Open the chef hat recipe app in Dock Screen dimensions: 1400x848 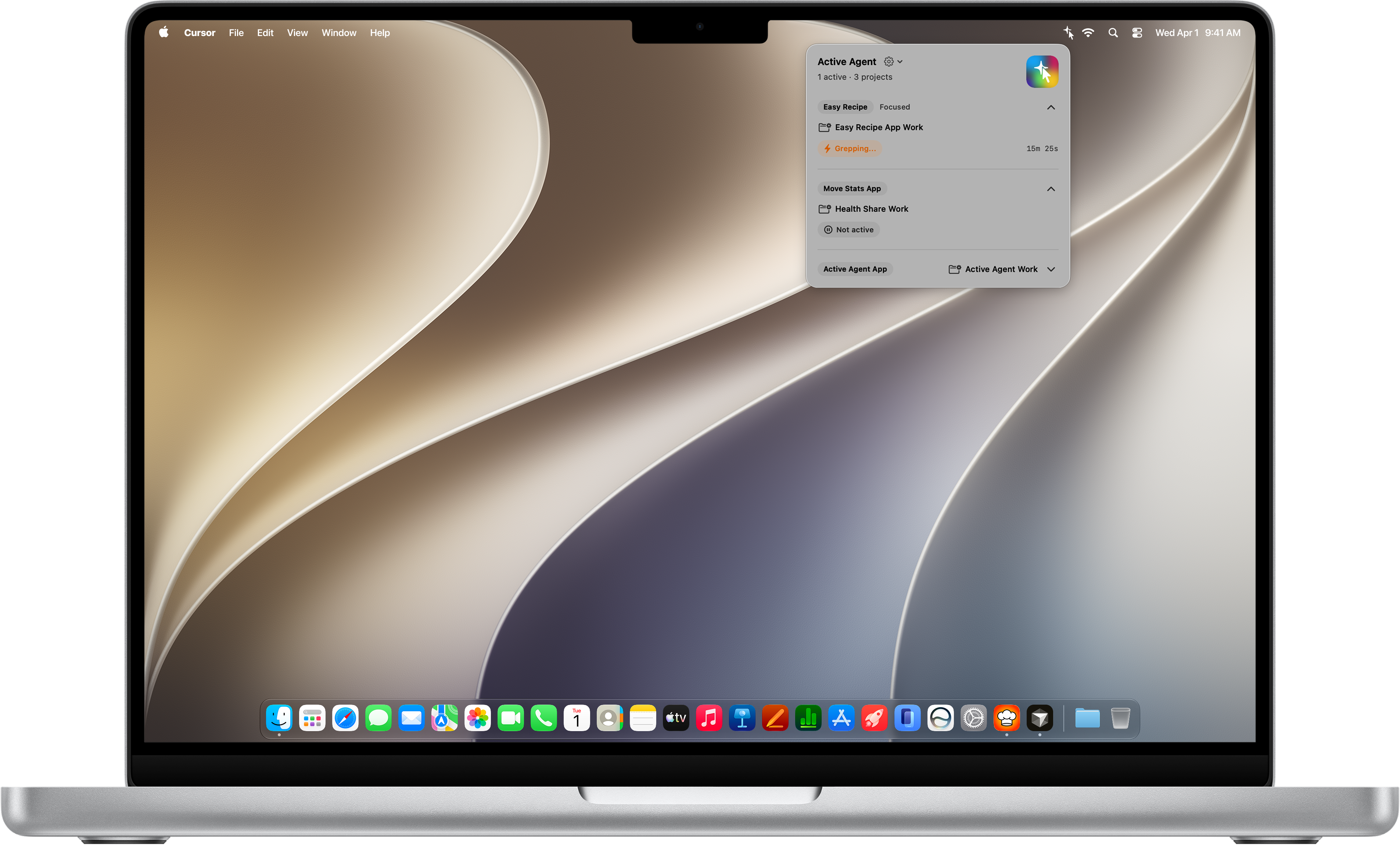click(x=1007, y=718)
